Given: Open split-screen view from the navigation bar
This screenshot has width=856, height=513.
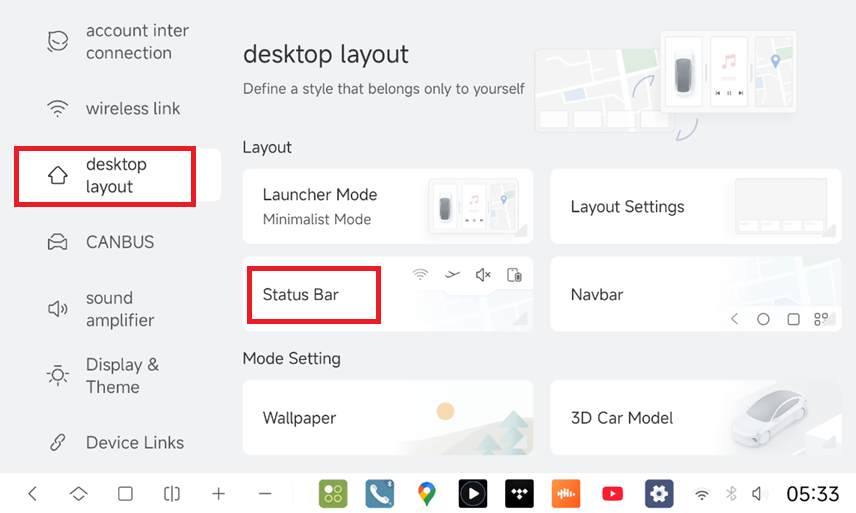Looking at the screenshot, I should point(171,493).
